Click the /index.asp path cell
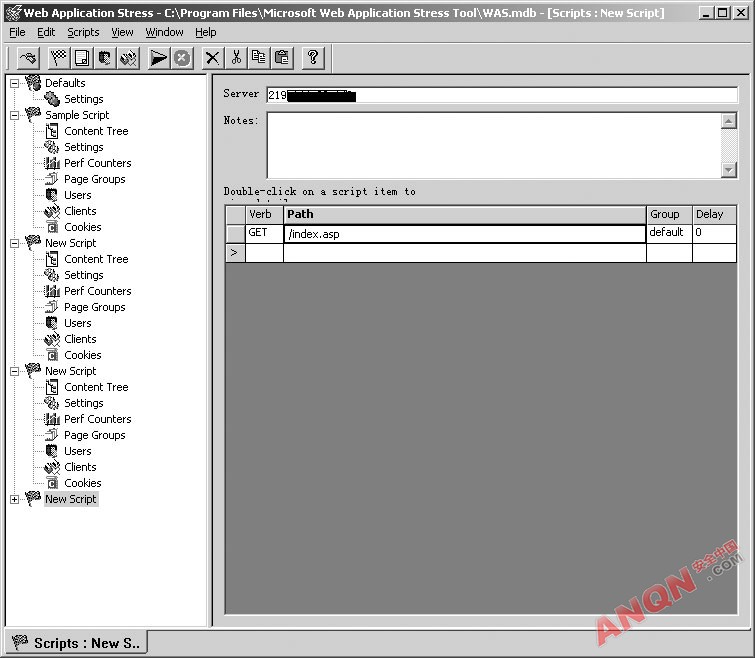Screen dimensions: 755x658 click(x=465, y=234)
